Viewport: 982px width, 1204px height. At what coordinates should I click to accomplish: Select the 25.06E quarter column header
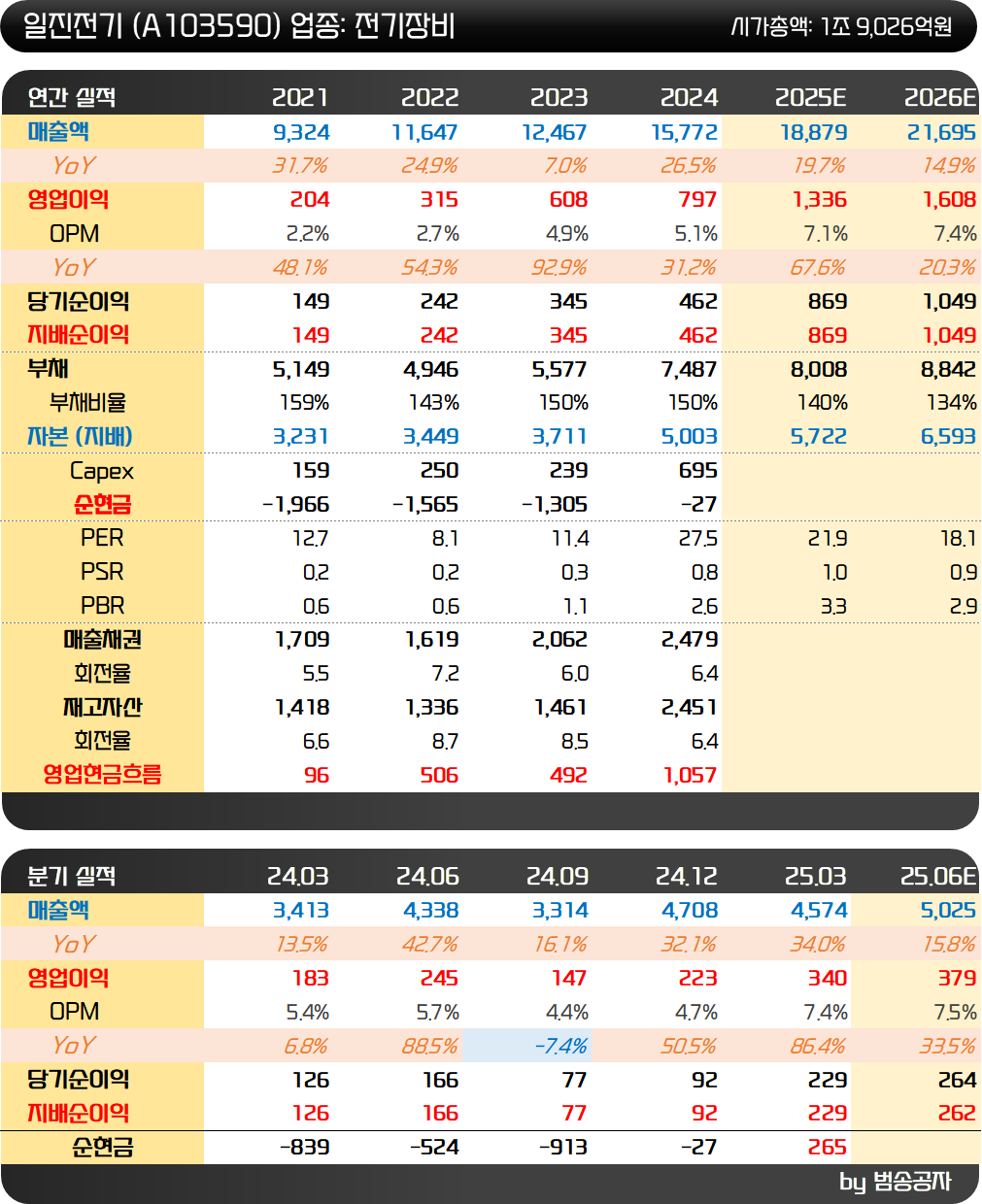[938, 876]
